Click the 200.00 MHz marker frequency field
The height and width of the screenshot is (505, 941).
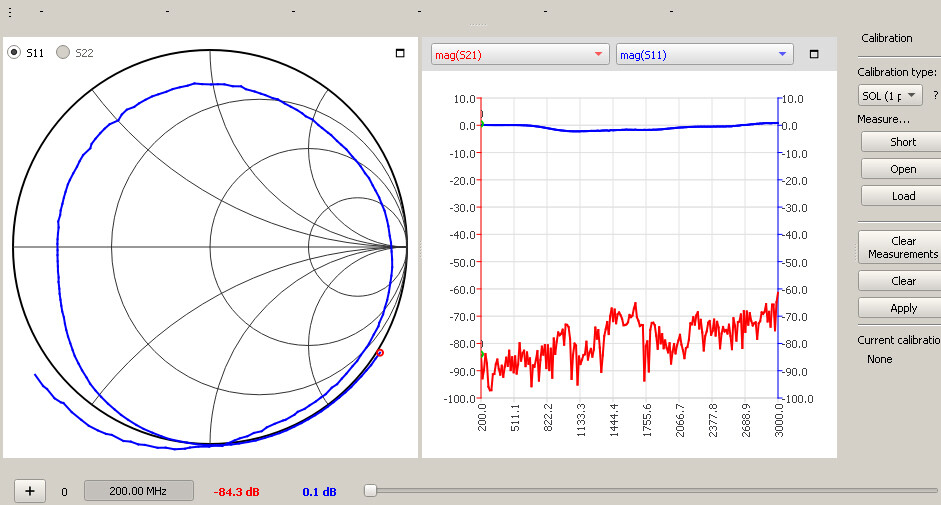(139, 491)
